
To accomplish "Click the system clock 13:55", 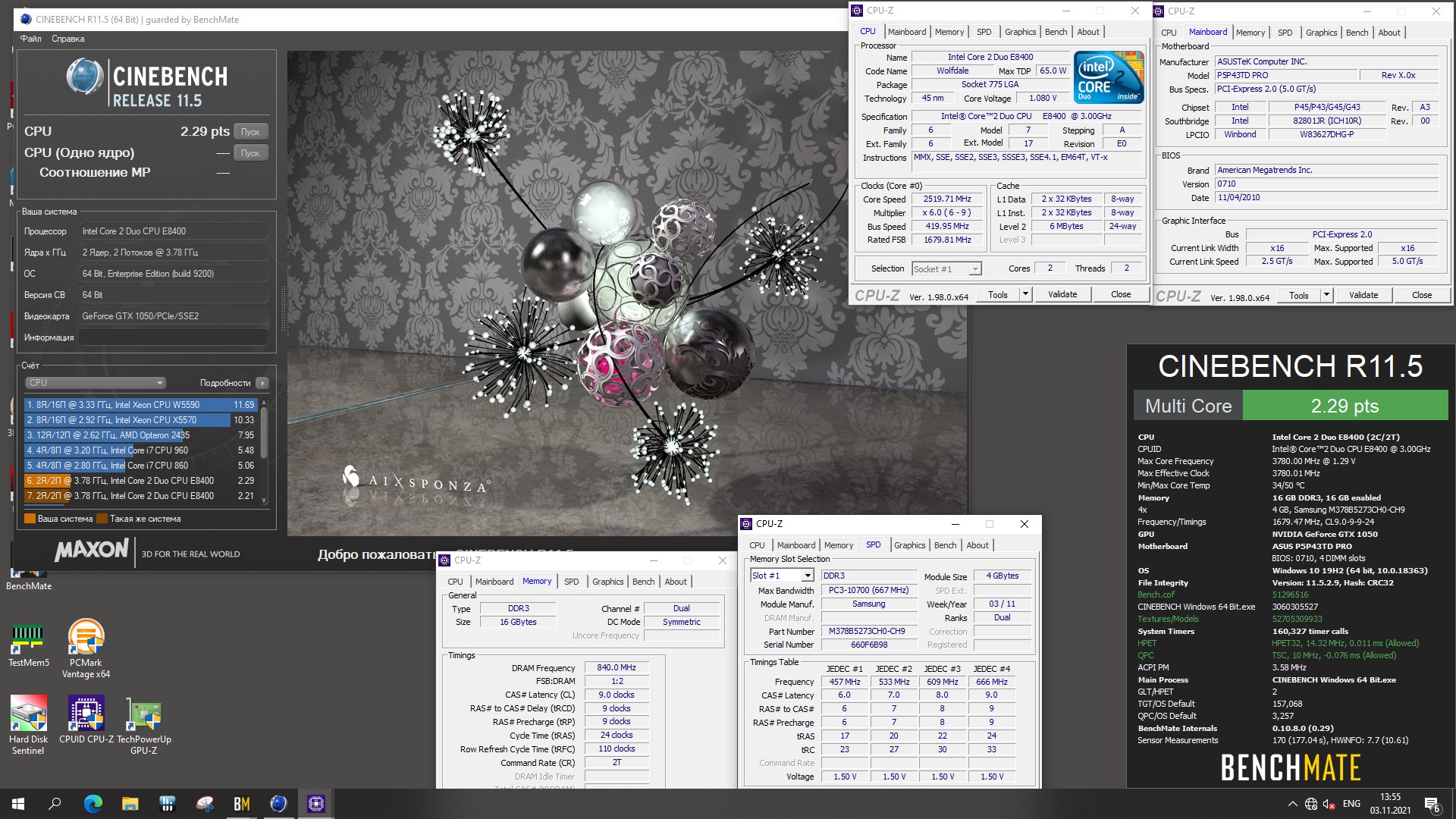I will tap(1390, 797).
